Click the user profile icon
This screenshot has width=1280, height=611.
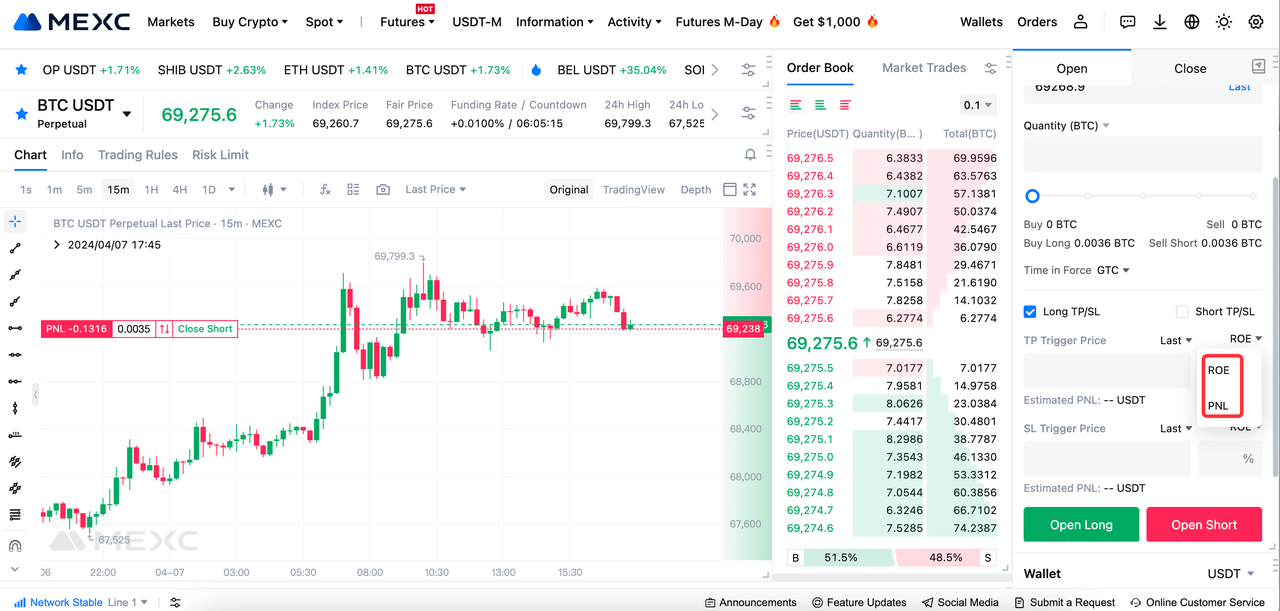point(1080,22)
